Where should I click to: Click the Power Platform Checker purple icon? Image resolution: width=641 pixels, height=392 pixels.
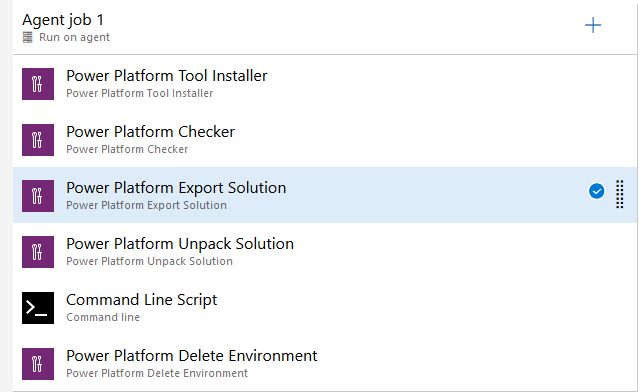pos(38,140)
